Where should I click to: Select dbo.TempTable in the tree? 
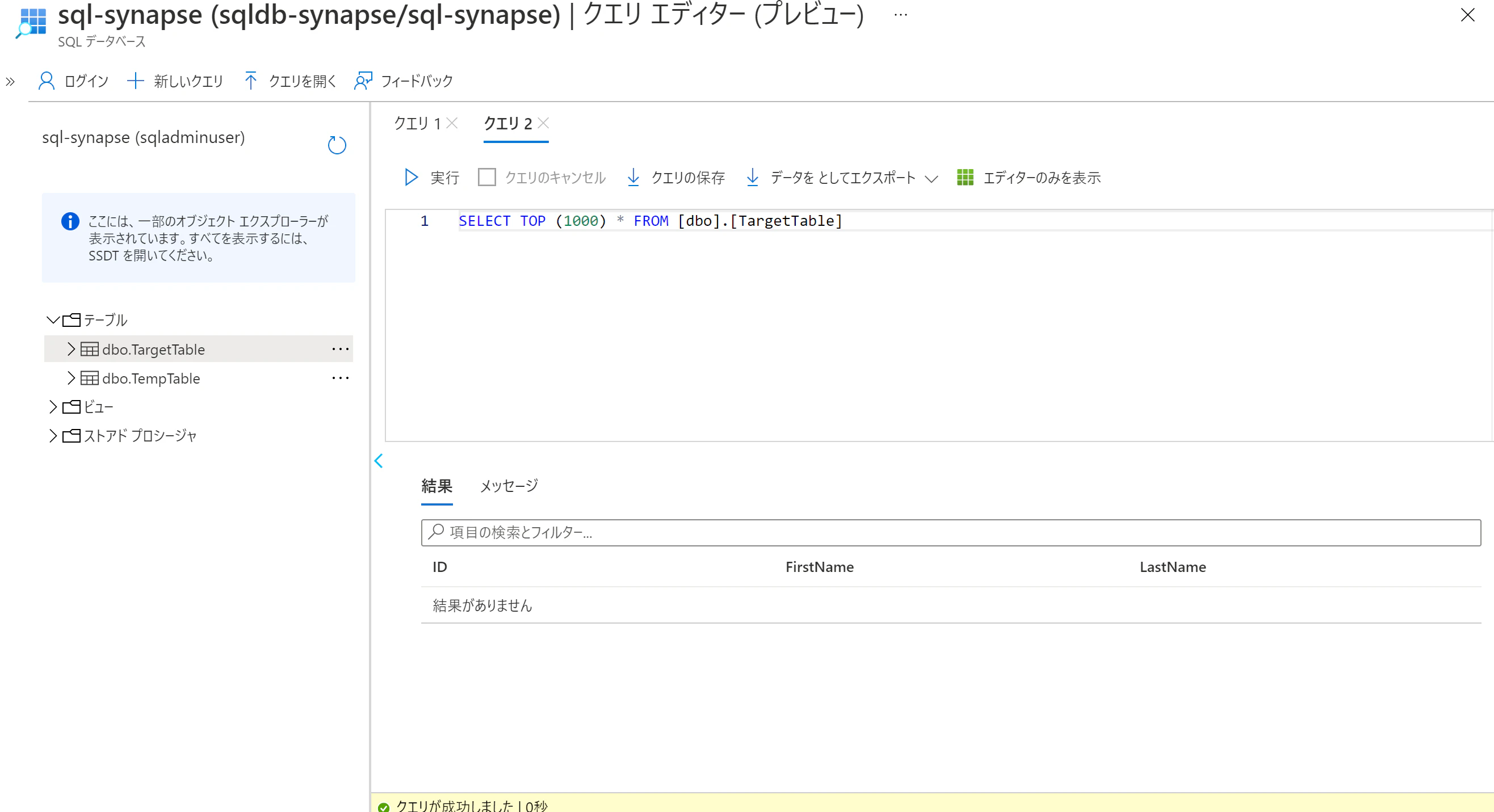point(152,378)
